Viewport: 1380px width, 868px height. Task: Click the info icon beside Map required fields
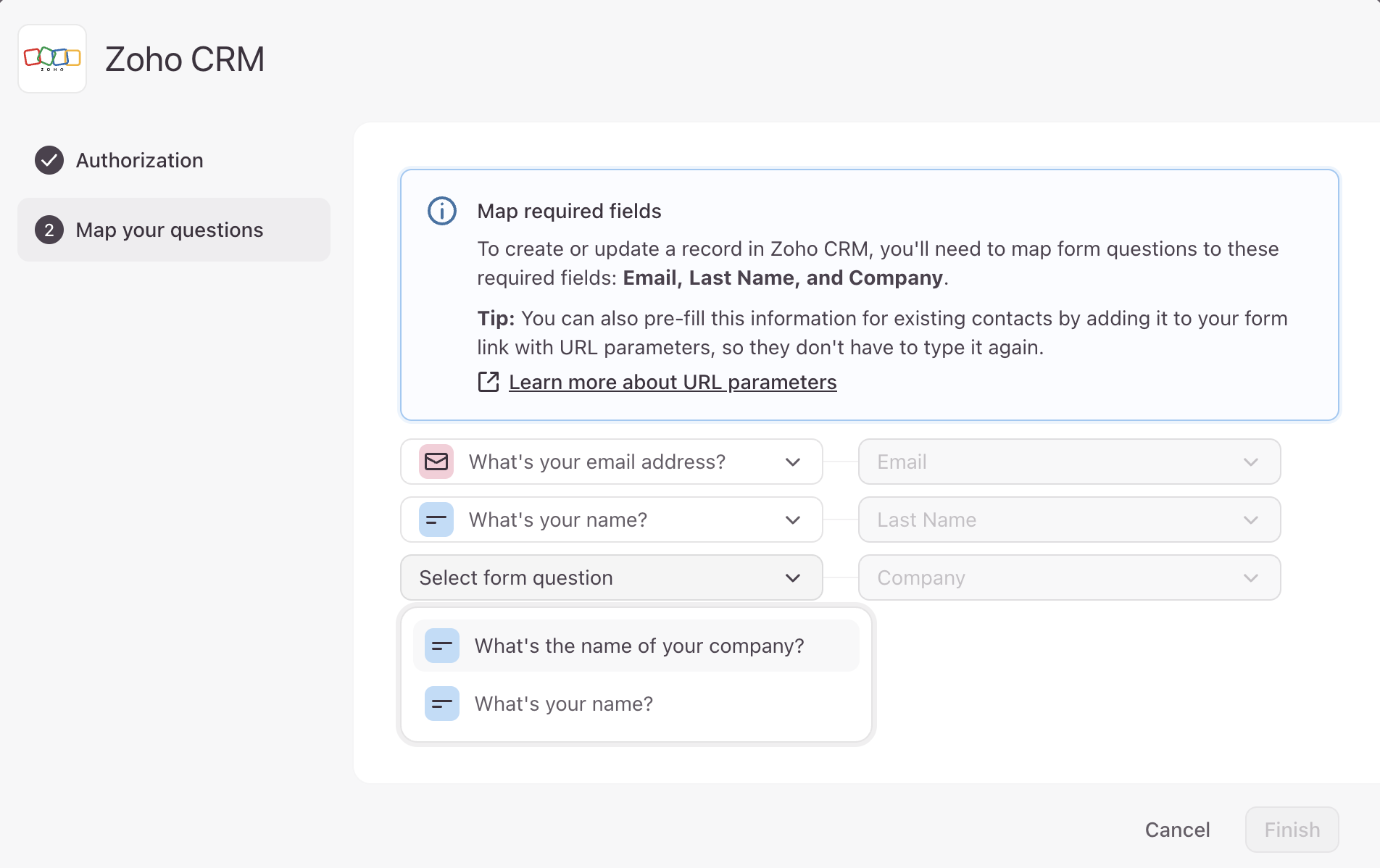[442, 211]
